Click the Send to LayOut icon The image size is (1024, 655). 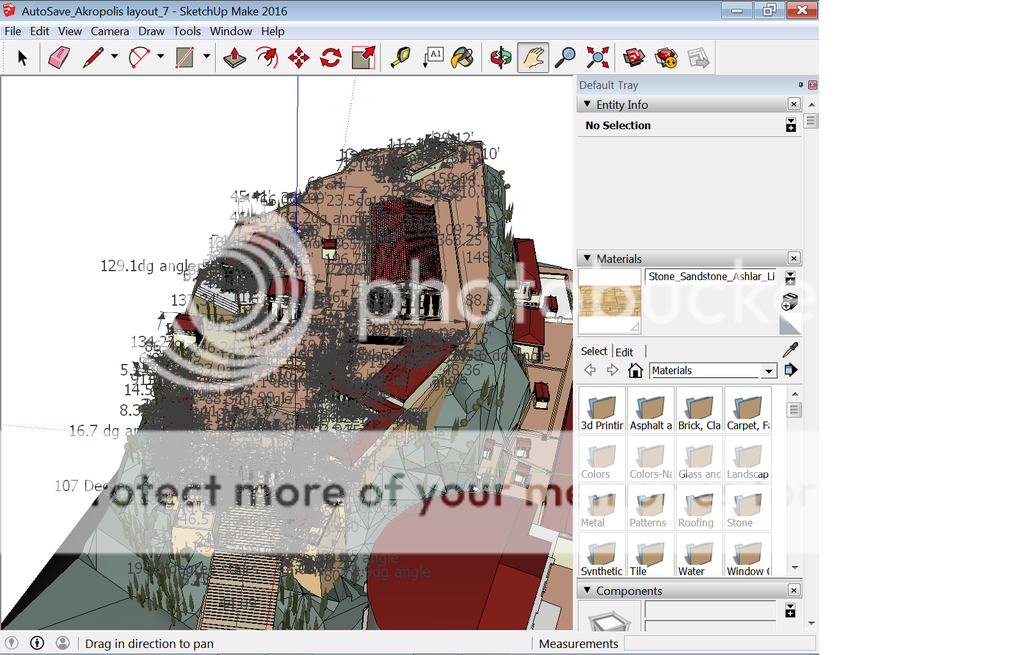[x=698, y=58]
